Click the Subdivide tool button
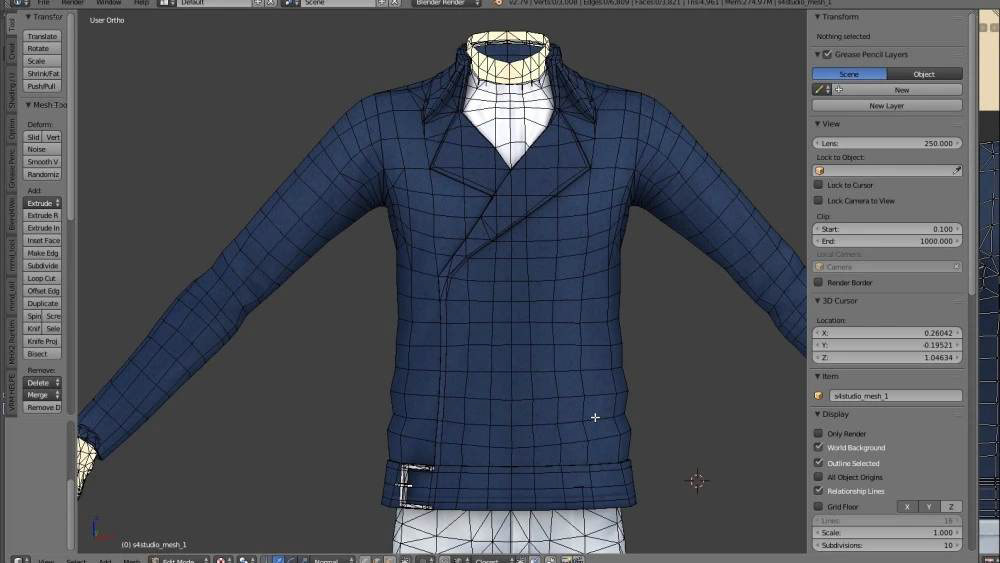Viewport: 1000px width, 563px height. click(x=43, y=266)
